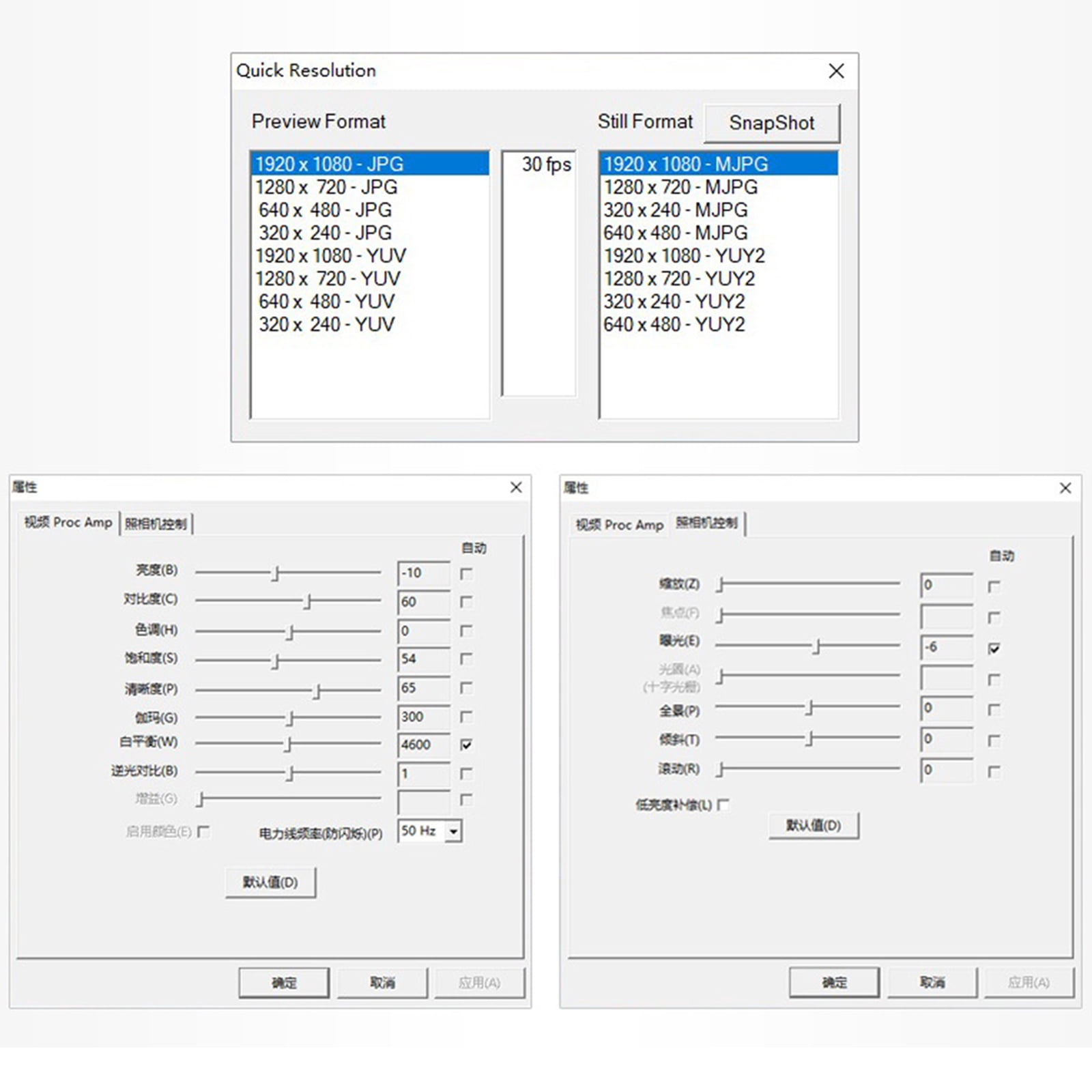Select 640 x 480 - YUV preview format
Viewport: 1092px width, 1092px height.
pos(369,301)
